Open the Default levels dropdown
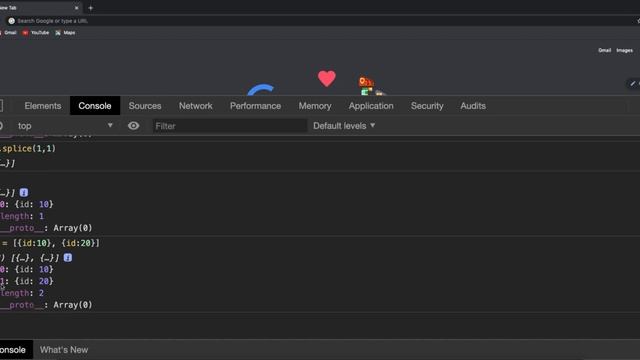Screen dimensions: 640x360 [x=344, y=126]
